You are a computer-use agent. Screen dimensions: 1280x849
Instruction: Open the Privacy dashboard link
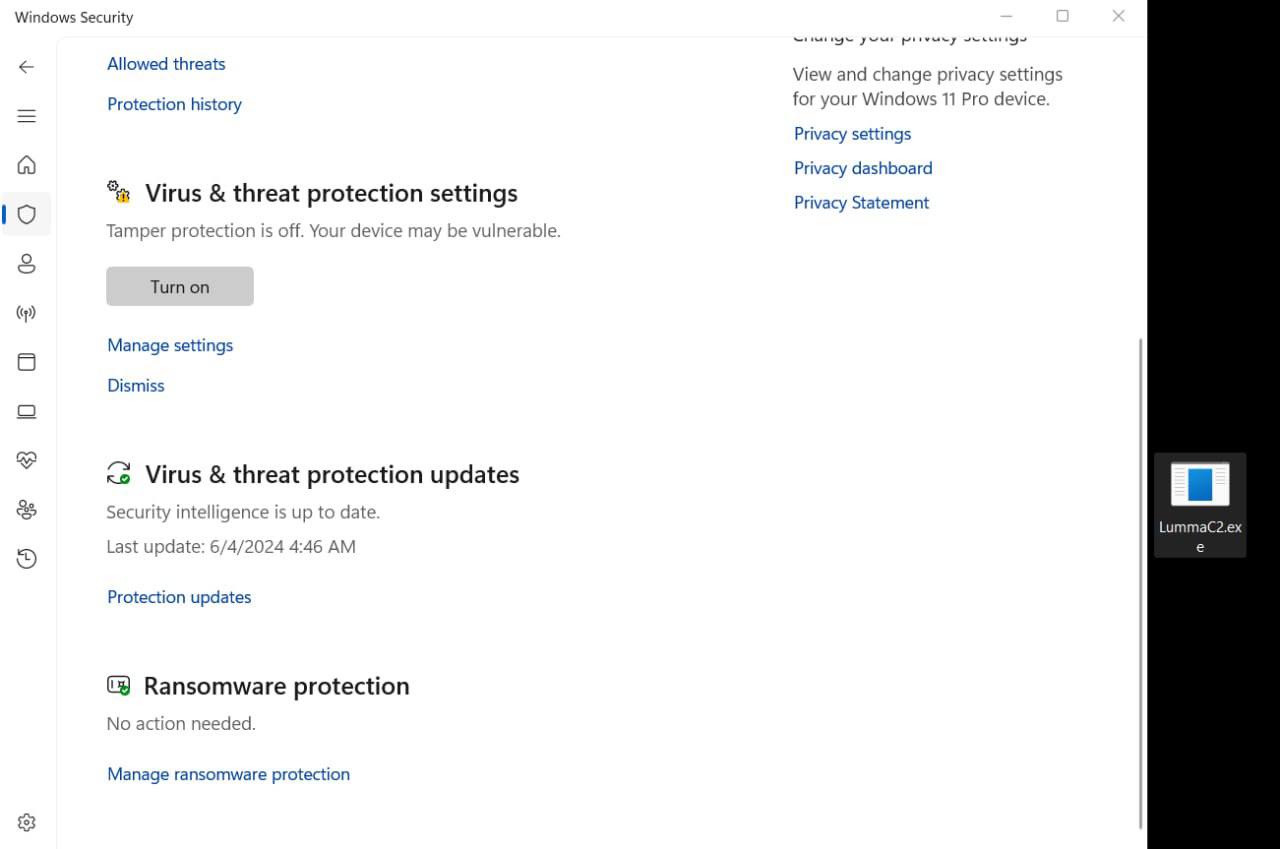click(x=863, y=168)
